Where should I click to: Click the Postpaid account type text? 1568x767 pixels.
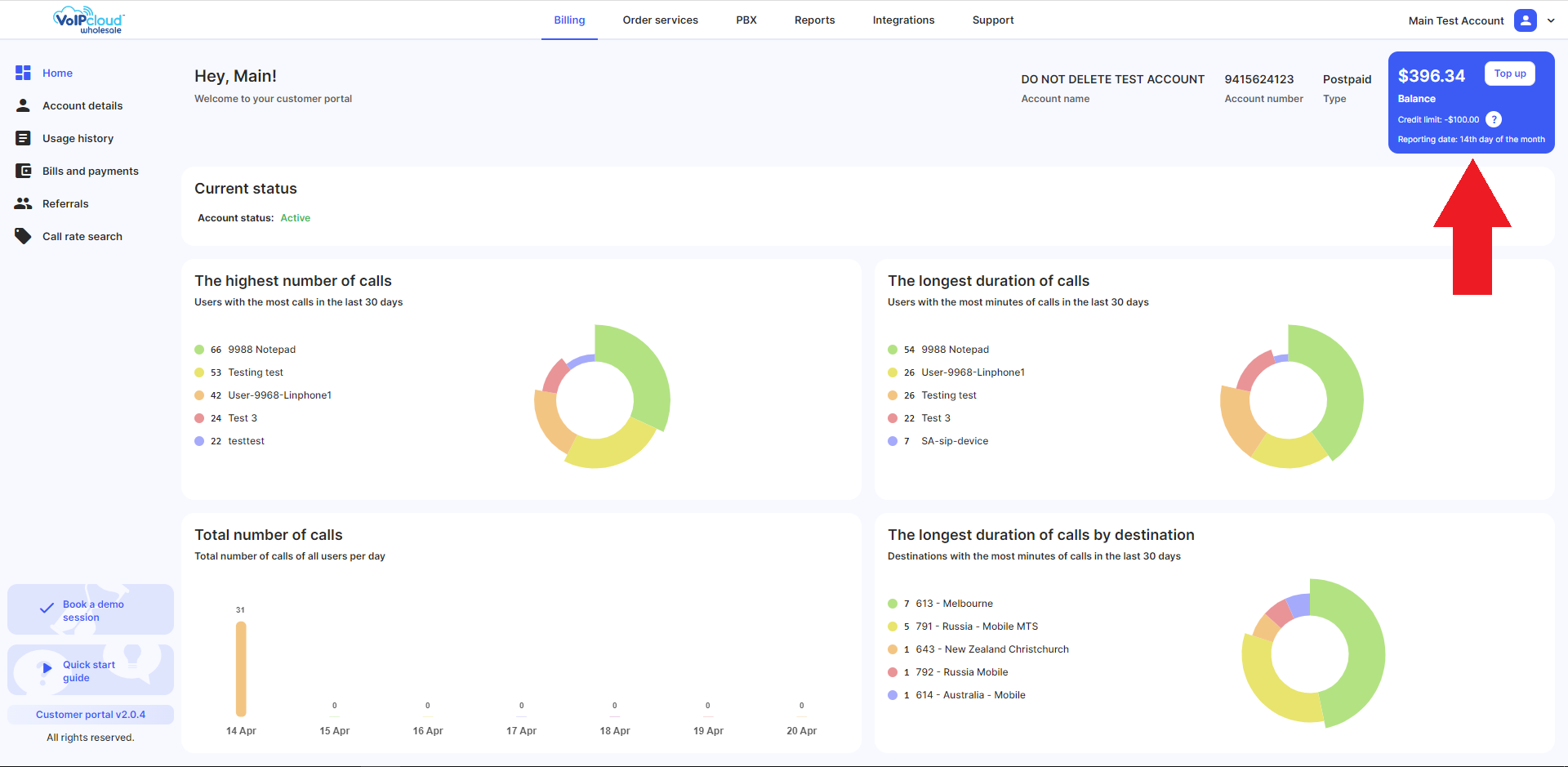point(1347,79)
